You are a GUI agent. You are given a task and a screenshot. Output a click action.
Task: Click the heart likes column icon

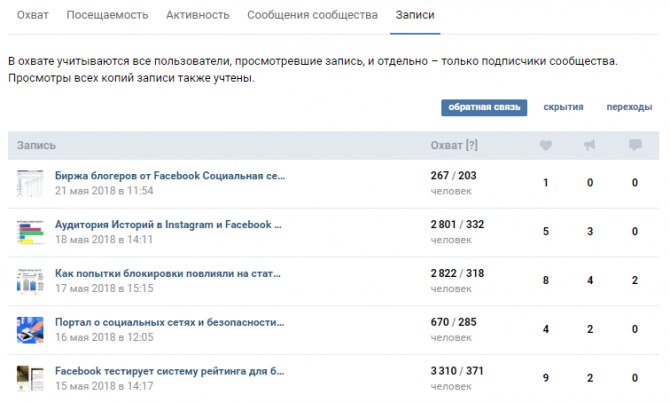(546, 145)
